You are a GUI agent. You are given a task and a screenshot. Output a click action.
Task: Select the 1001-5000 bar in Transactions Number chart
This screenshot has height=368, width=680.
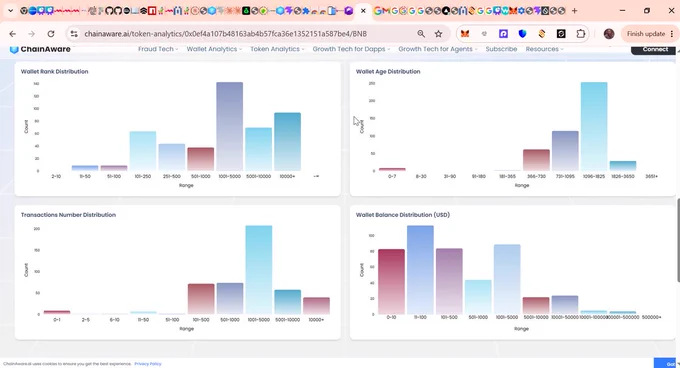(x=258, y=270)
